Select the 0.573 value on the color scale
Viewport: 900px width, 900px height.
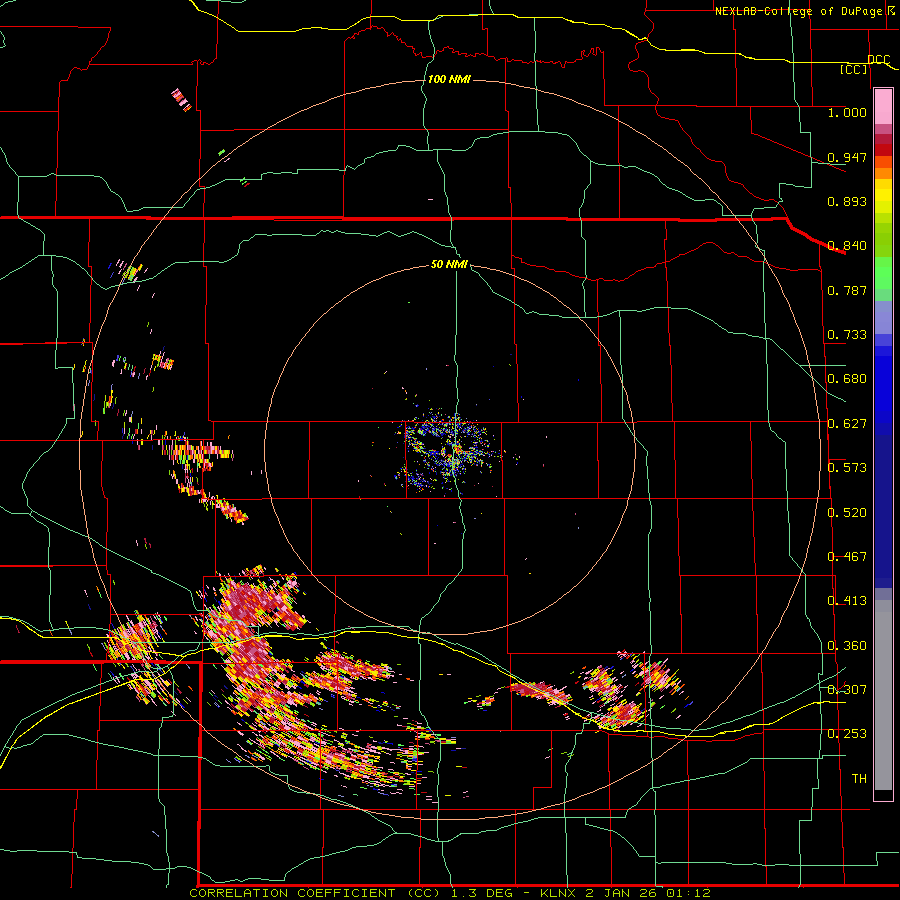pos(847,468)
